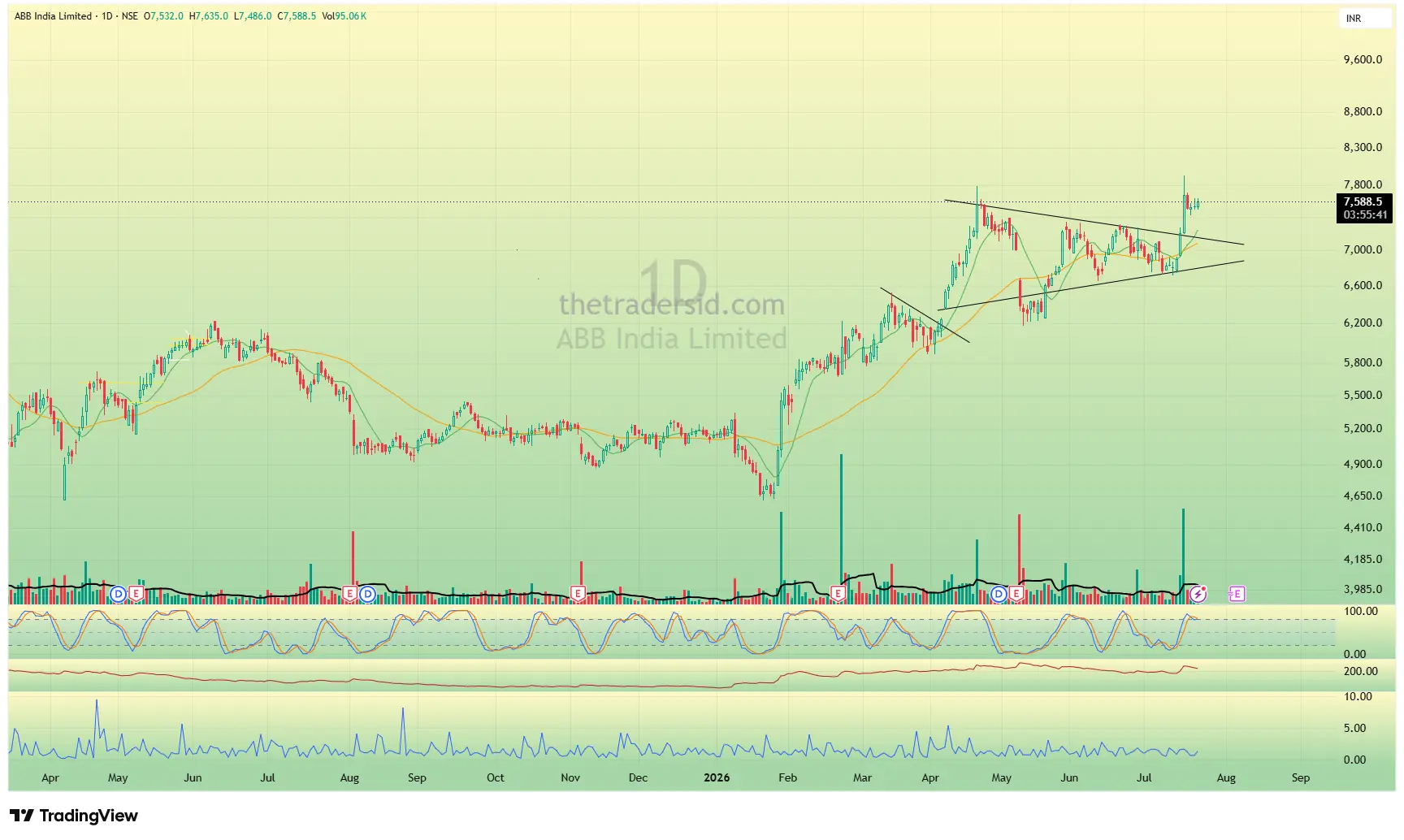Show the late February 2026 earnings marker
1404x840 pixels.
tap(838, 594)
